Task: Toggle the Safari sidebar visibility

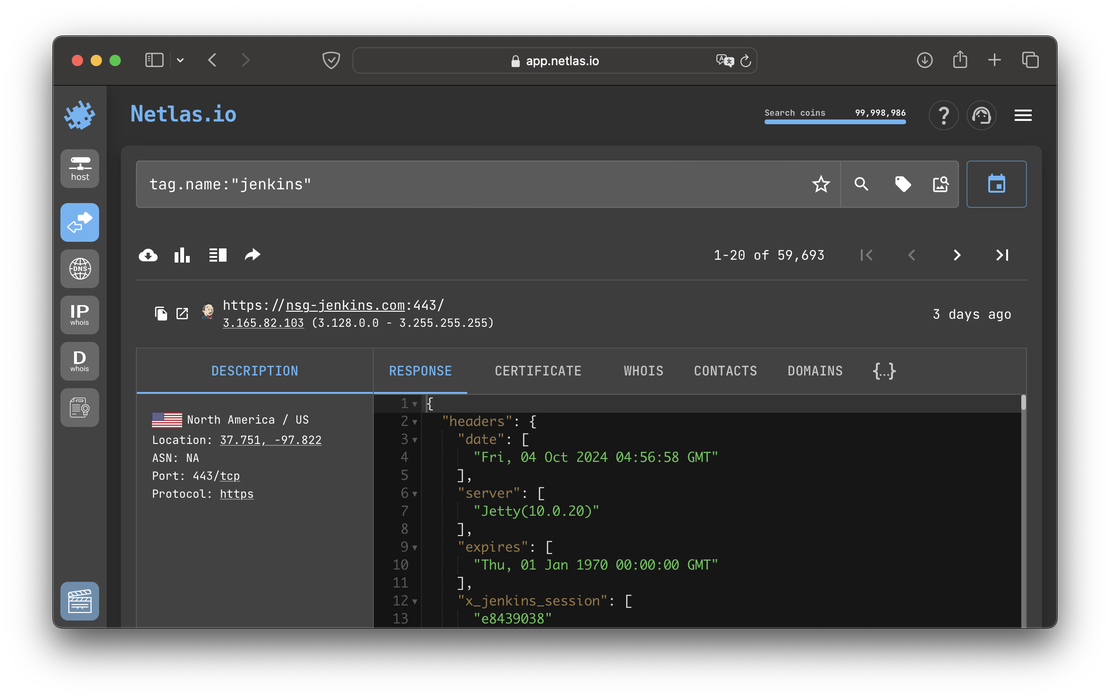Action: coord(154,59)
